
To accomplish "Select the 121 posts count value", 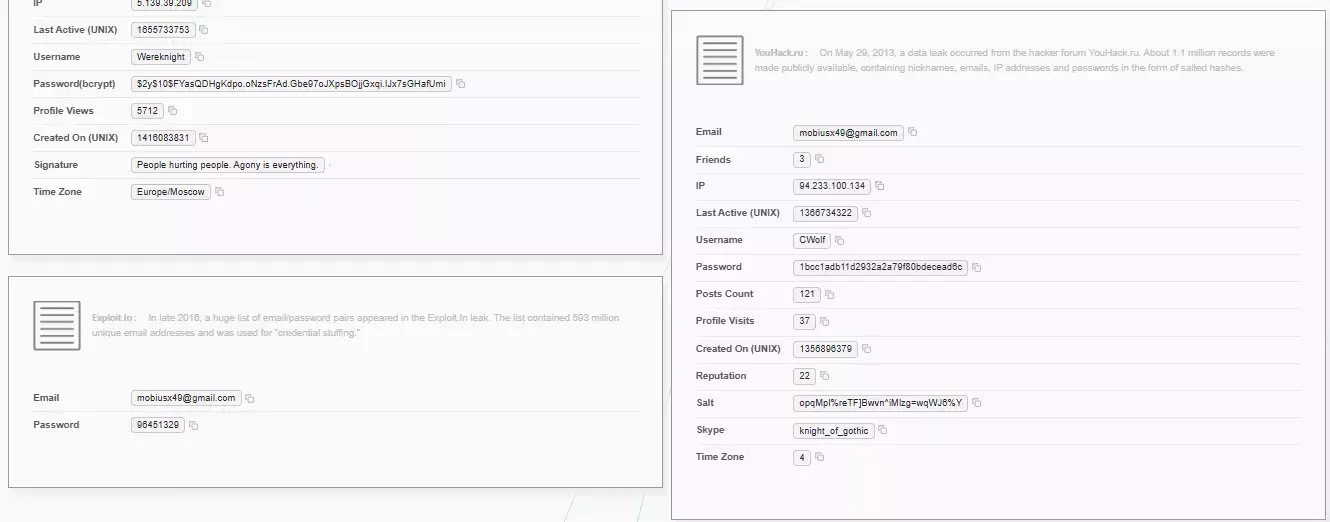I will [807, 294].
